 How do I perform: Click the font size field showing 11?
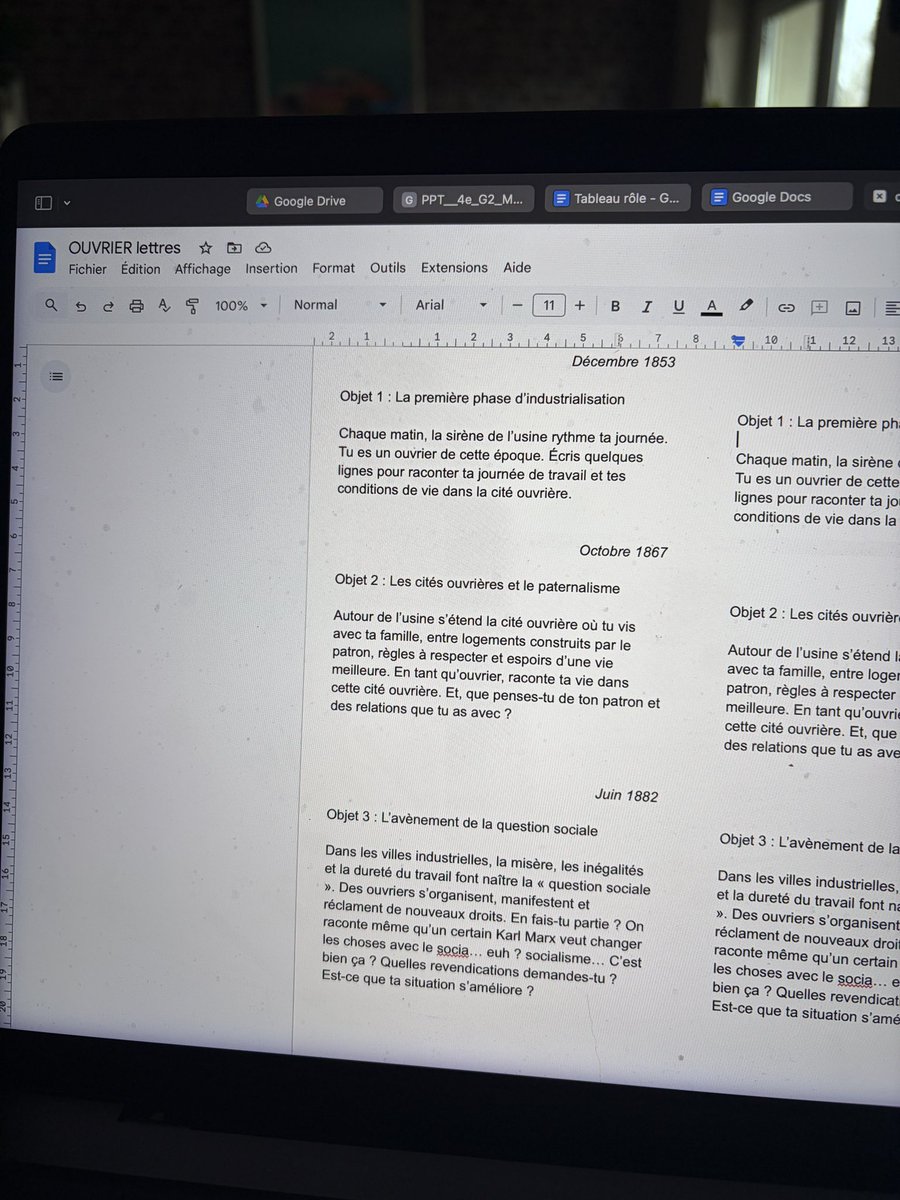pyautogui.click(x=548, y=305)
